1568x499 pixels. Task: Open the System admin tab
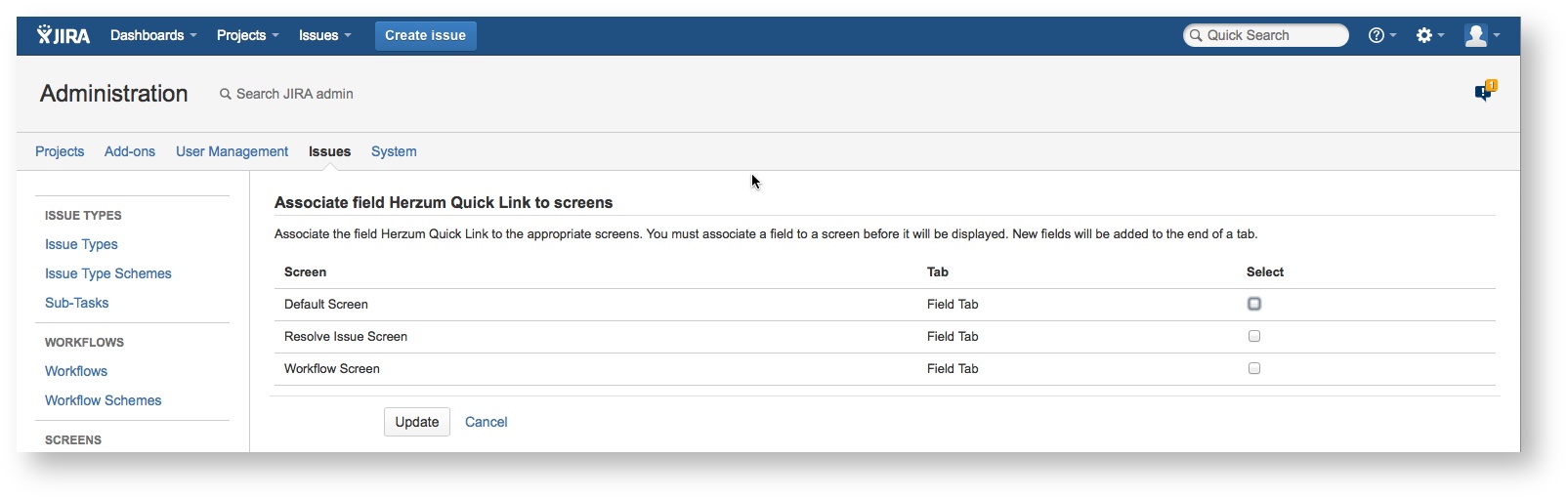[394, 151]
